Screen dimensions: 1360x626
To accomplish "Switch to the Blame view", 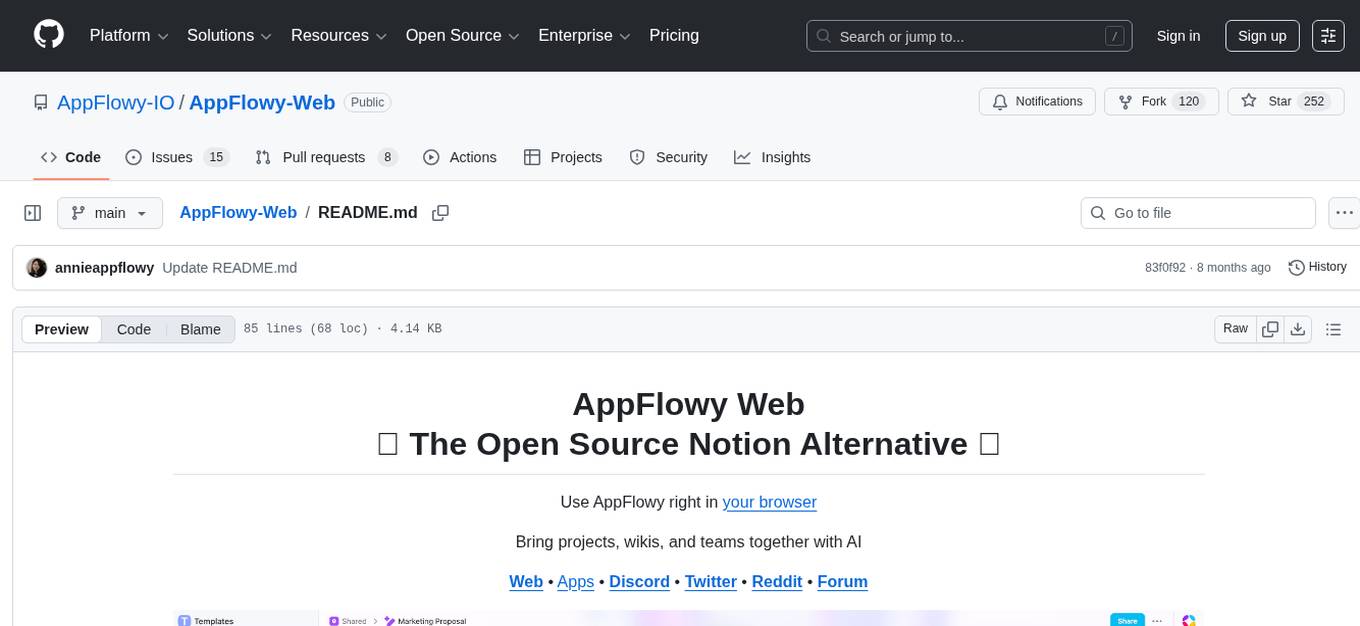I will [200, 329].
